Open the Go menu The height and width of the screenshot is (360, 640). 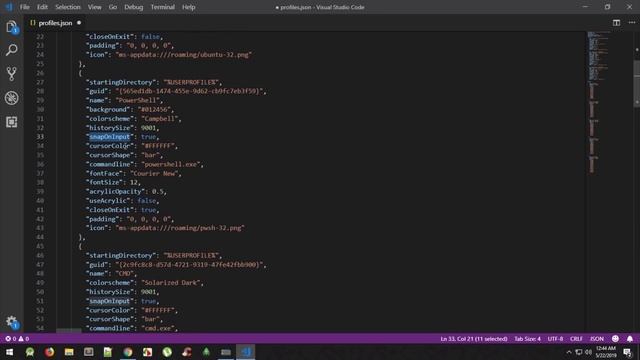coord(113,7)
